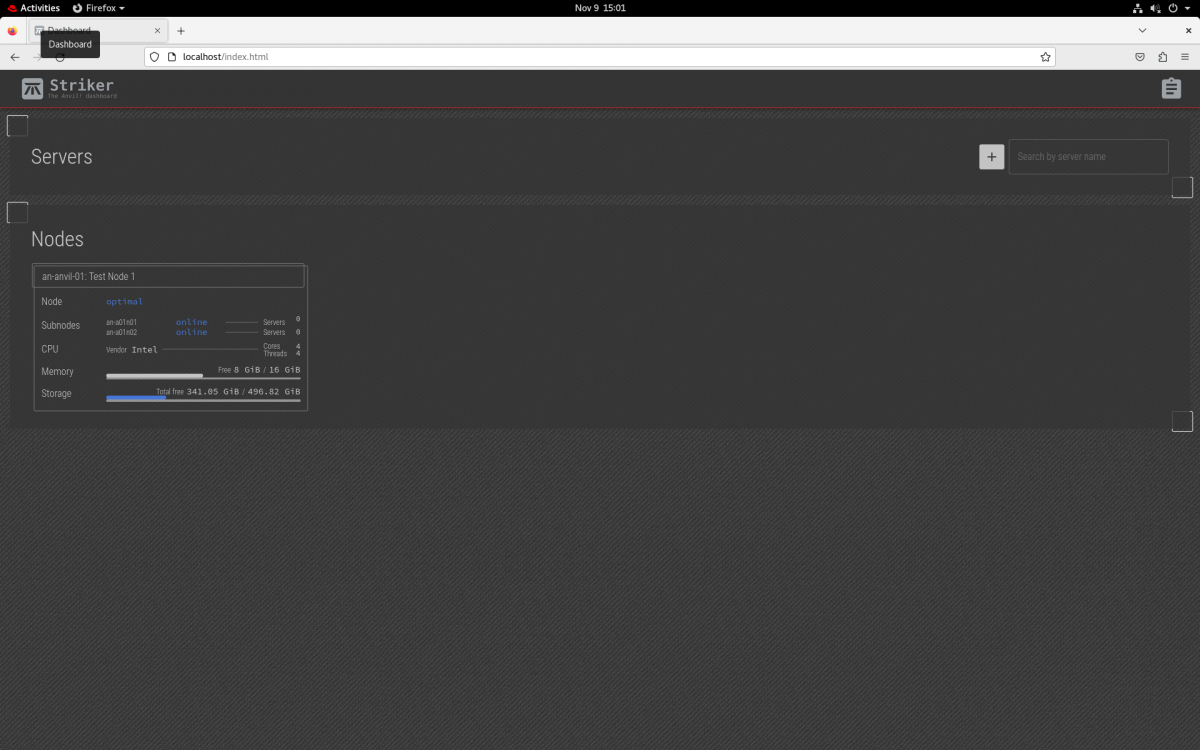
Task: Open the an-anvil-01 Test Node 1 card
Action: pyautogui.click(x=169, y=276)
